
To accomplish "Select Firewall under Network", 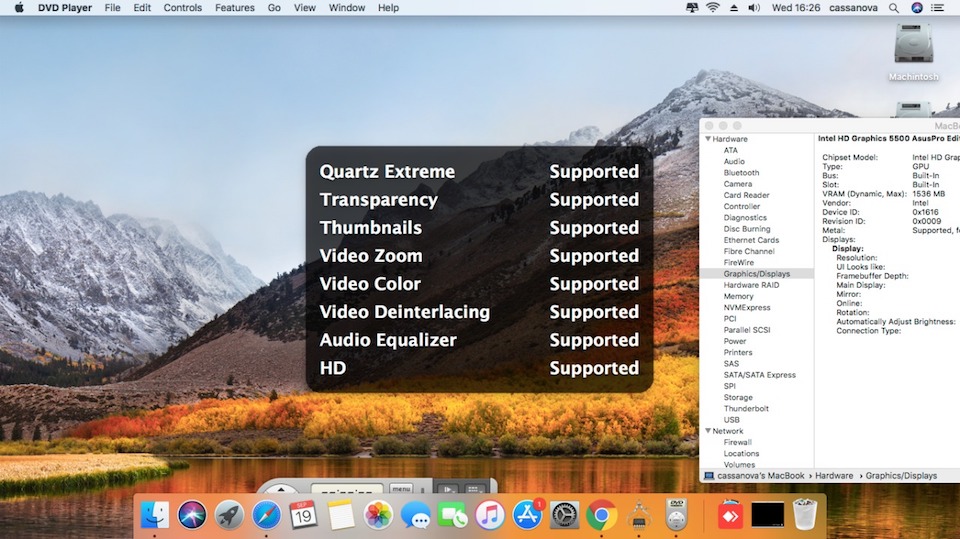I will (737, 442).
